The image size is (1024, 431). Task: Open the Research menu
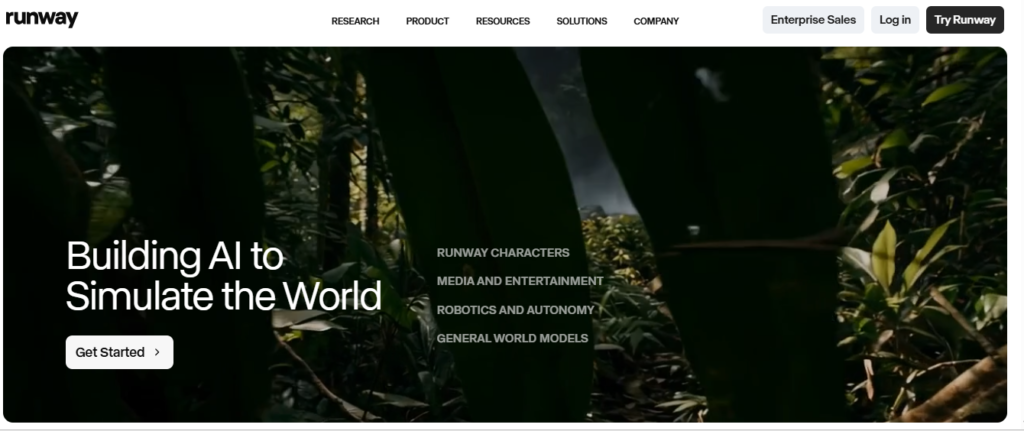pyautogui.click(x=355, y=21)
